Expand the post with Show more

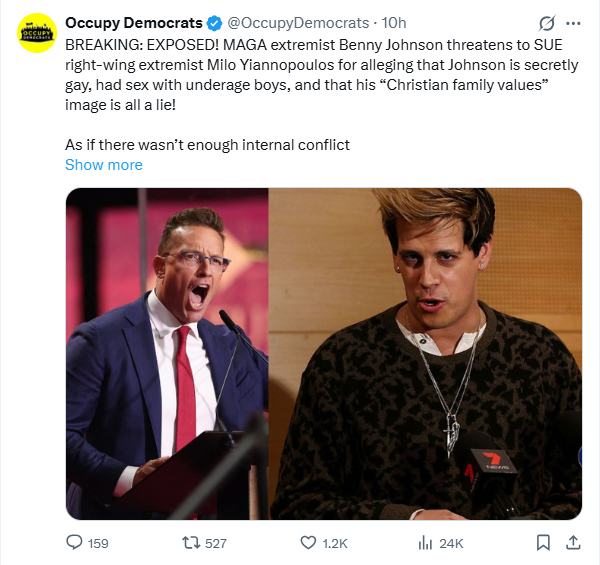pos(104,165)
